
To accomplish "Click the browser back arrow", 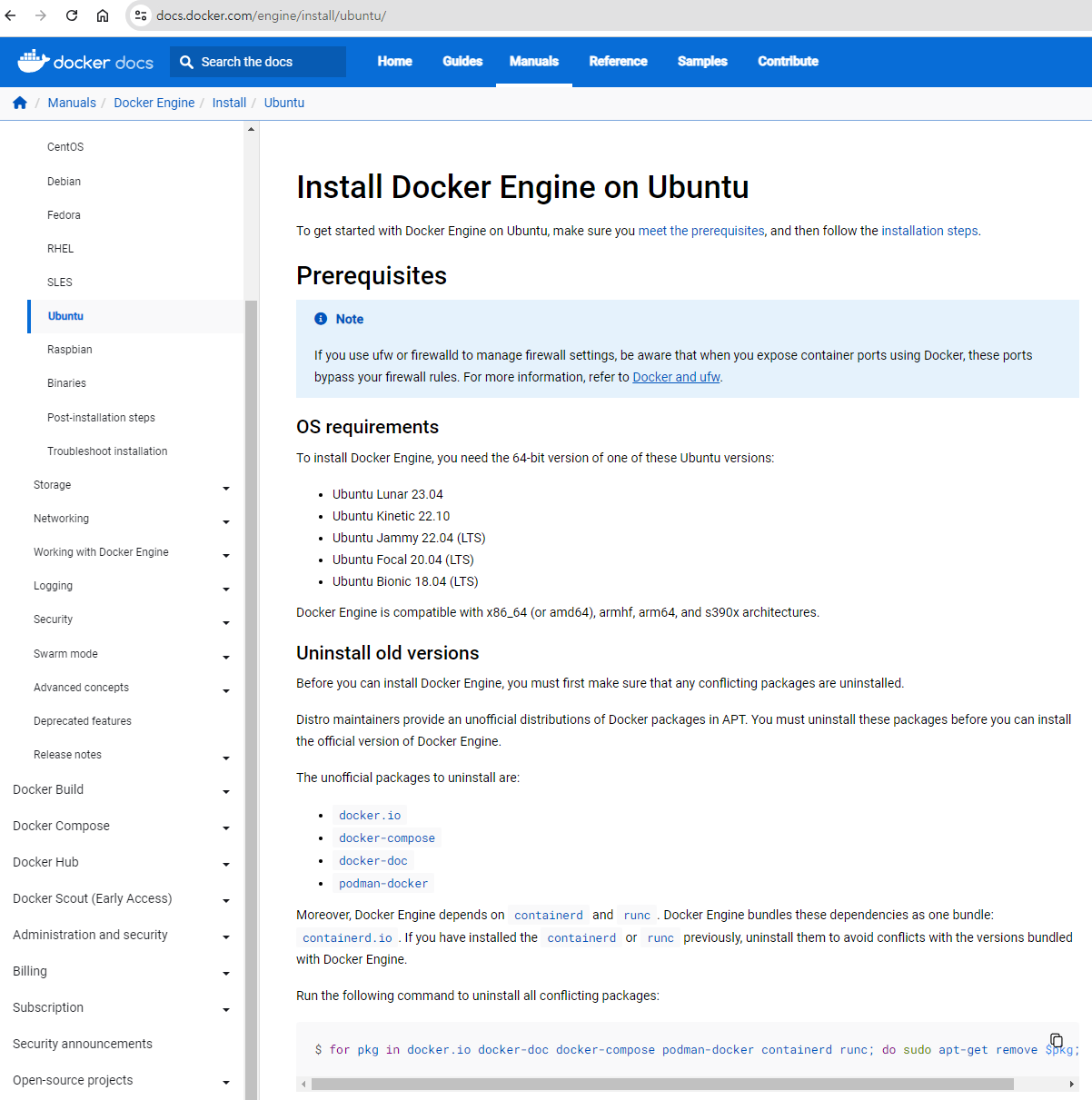I will pos(11,15).
